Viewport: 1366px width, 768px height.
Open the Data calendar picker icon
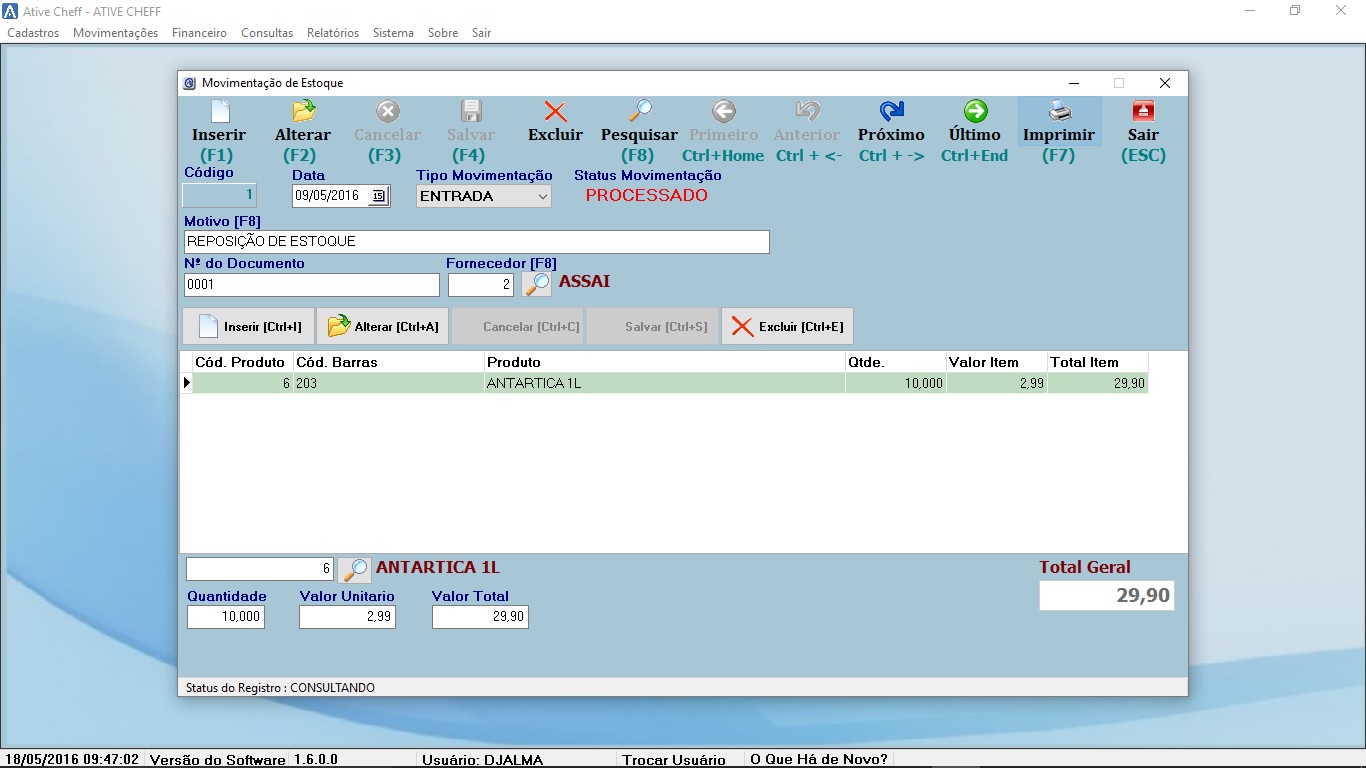click(x=378, y=196)
